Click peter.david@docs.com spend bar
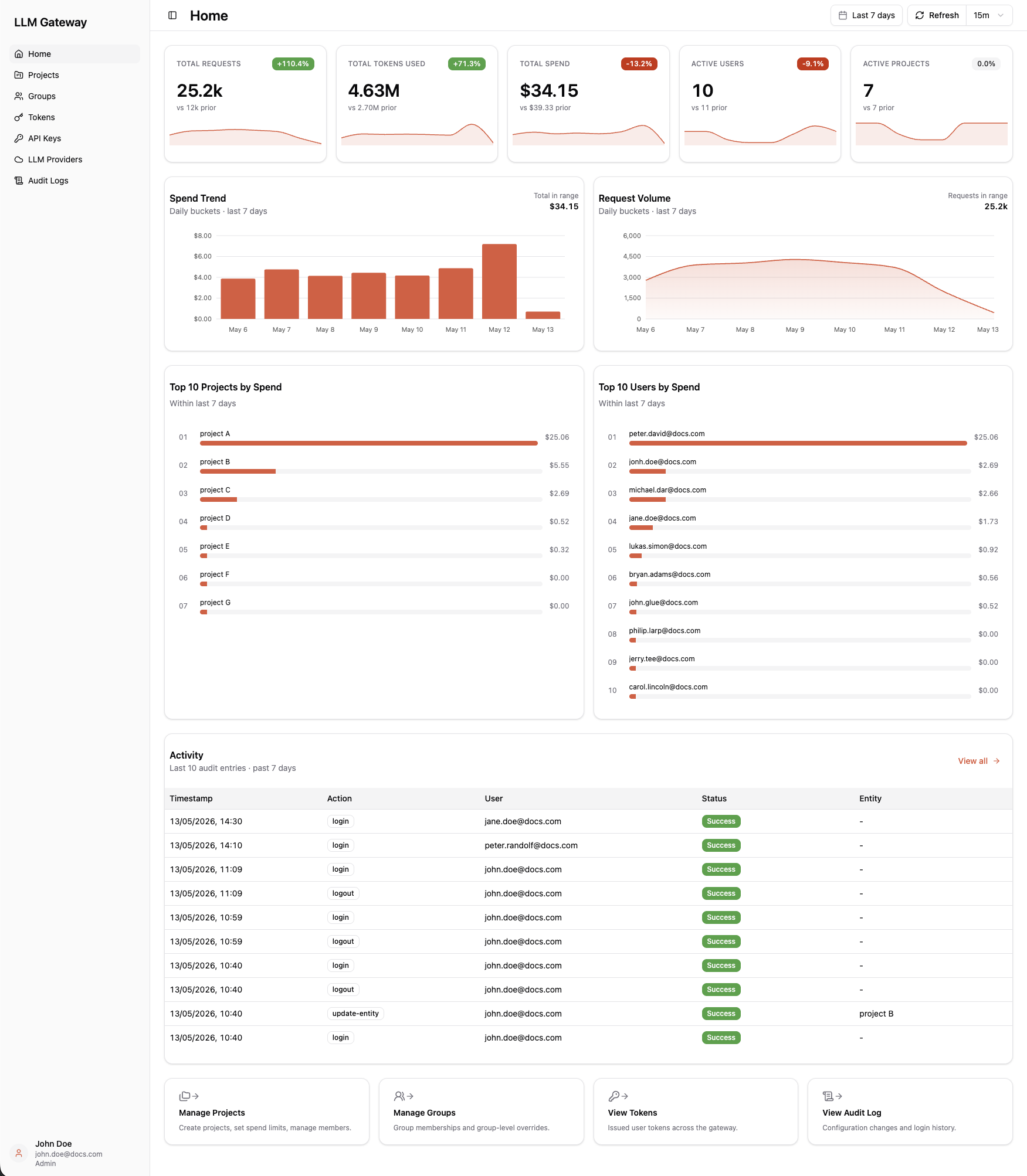Image resolution: width=1027 pixels, height=1176 pixels. [798, 443]
